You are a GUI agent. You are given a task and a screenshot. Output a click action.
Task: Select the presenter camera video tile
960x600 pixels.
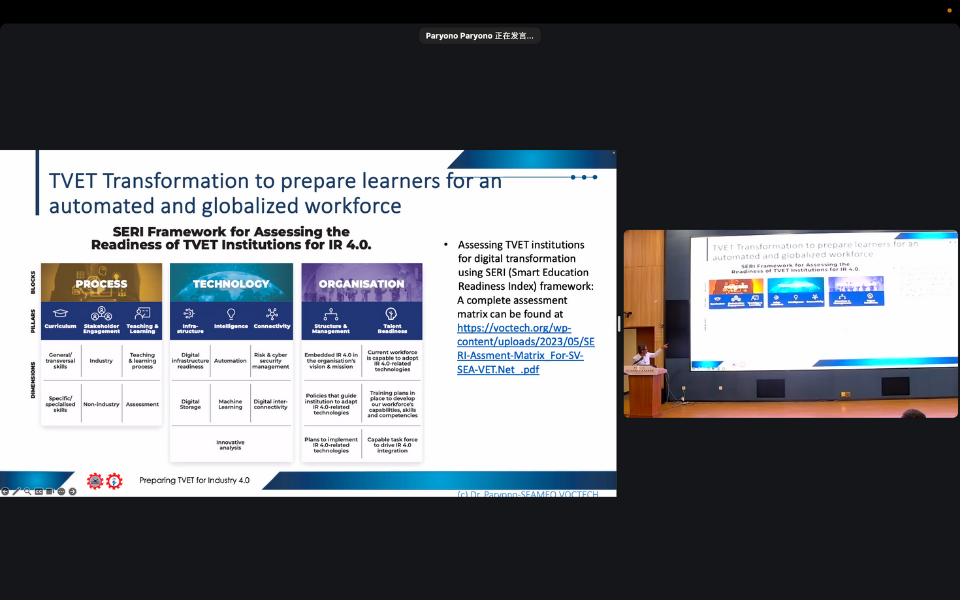point(790,324)
